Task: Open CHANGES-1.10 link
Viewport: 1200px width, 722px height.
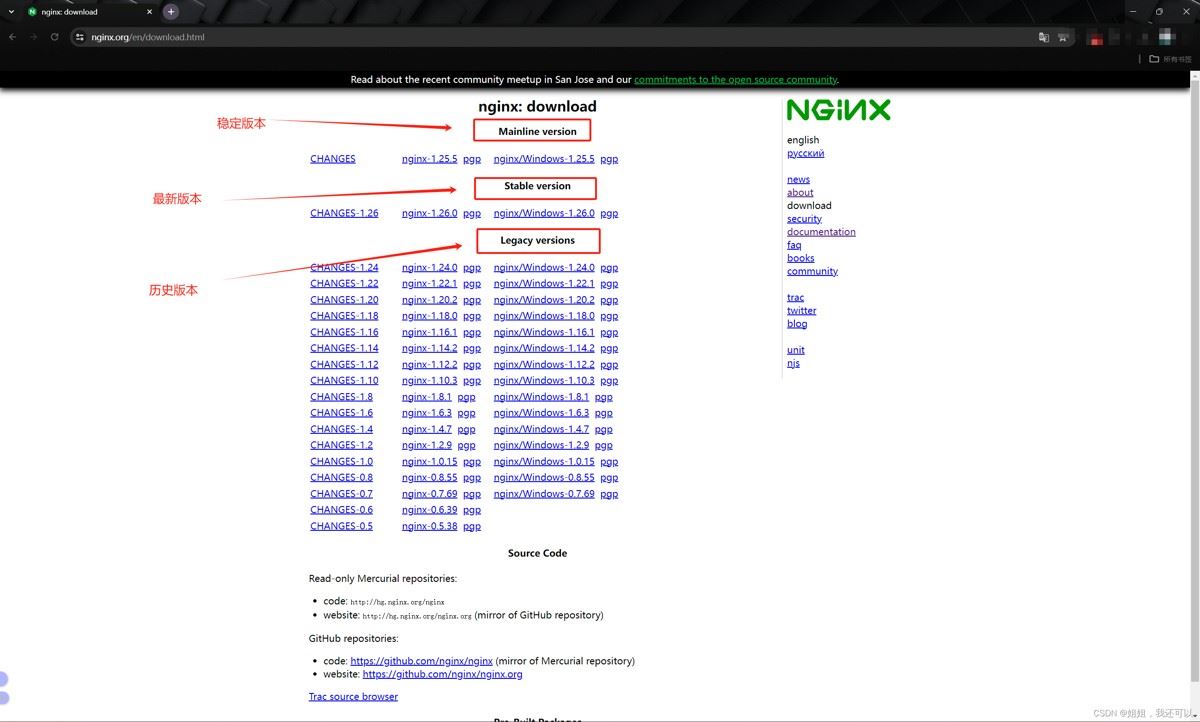Action: (x=344, y=380)
